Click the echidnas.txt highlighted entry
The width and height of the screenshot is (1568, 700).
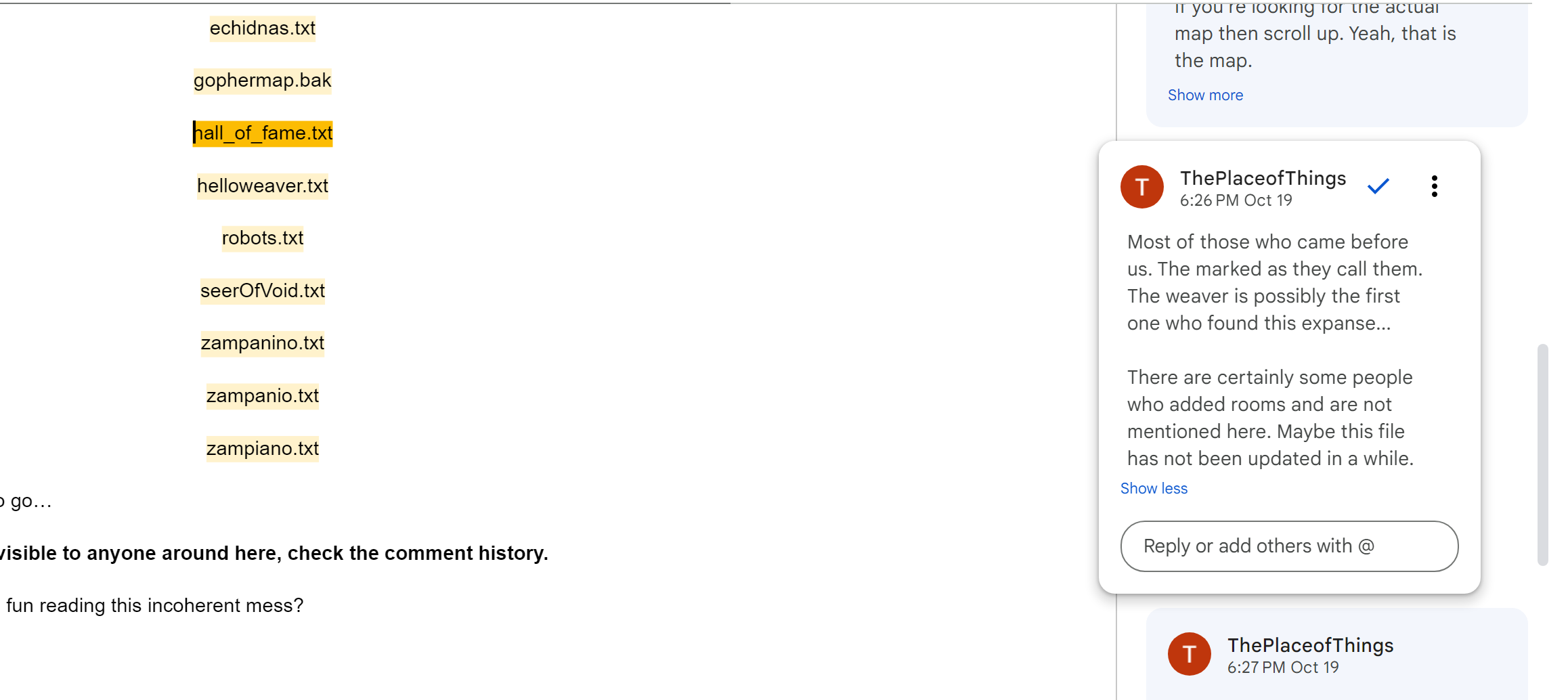tap(263, 28)
